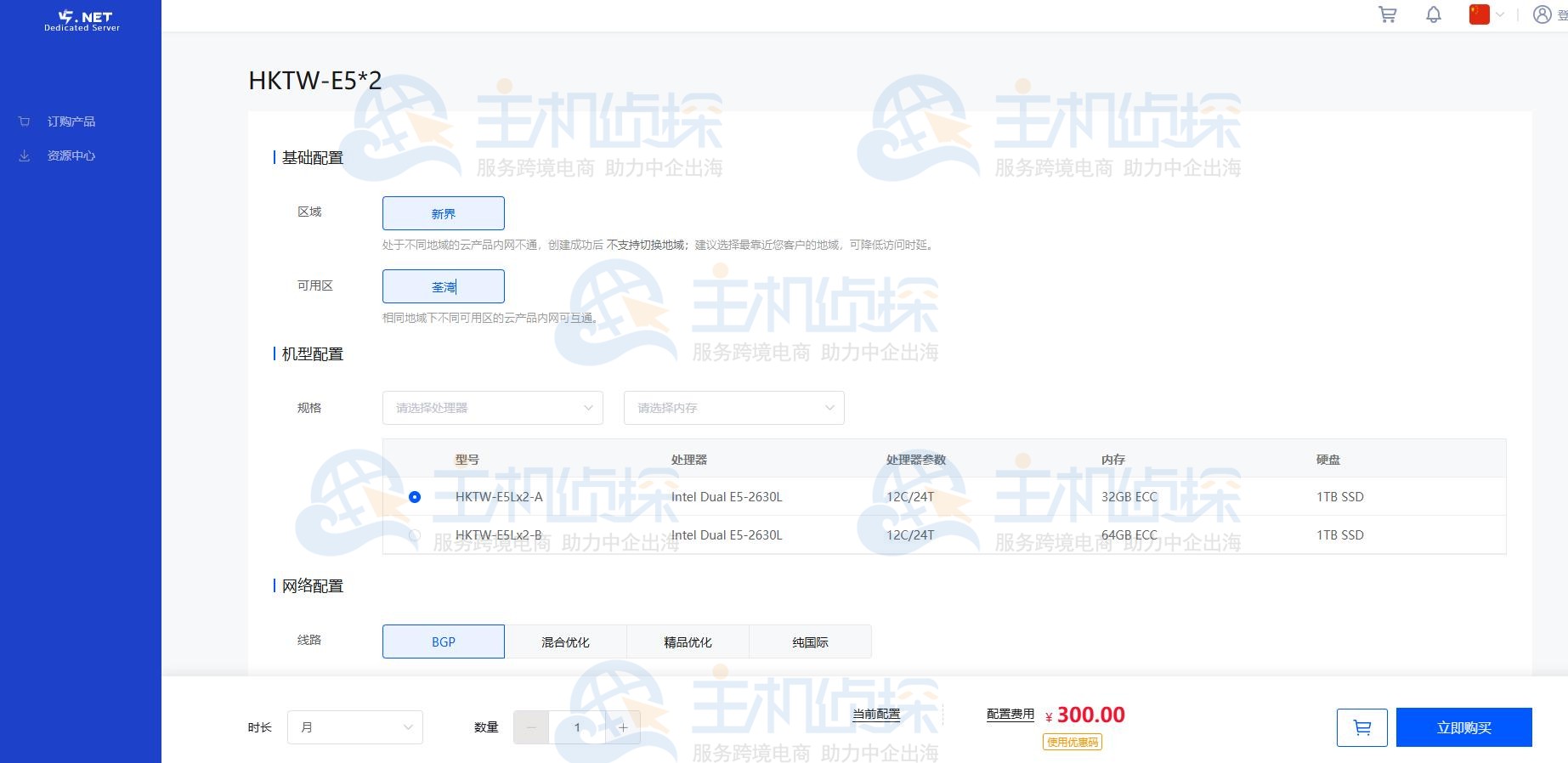Click the 立即购买 buy now button

pyautogui.click(x=1463, y=727)
